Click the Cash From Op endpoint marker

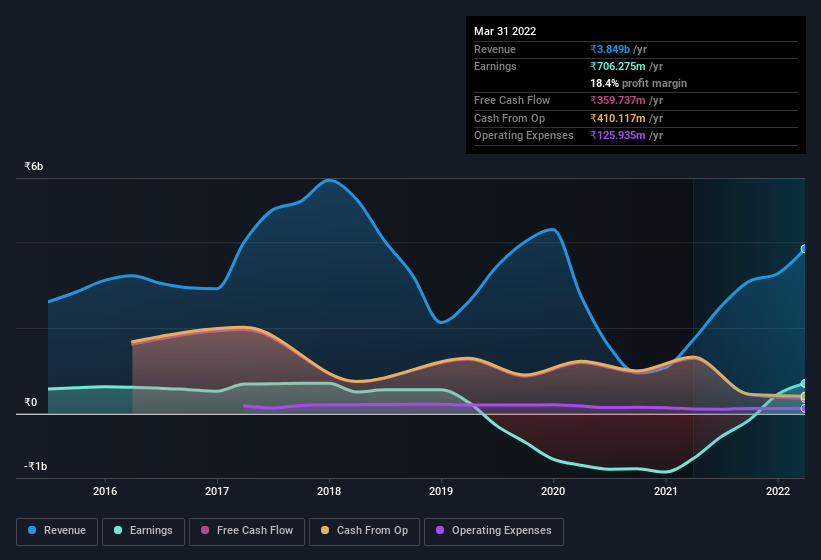(x=804, y=397)
